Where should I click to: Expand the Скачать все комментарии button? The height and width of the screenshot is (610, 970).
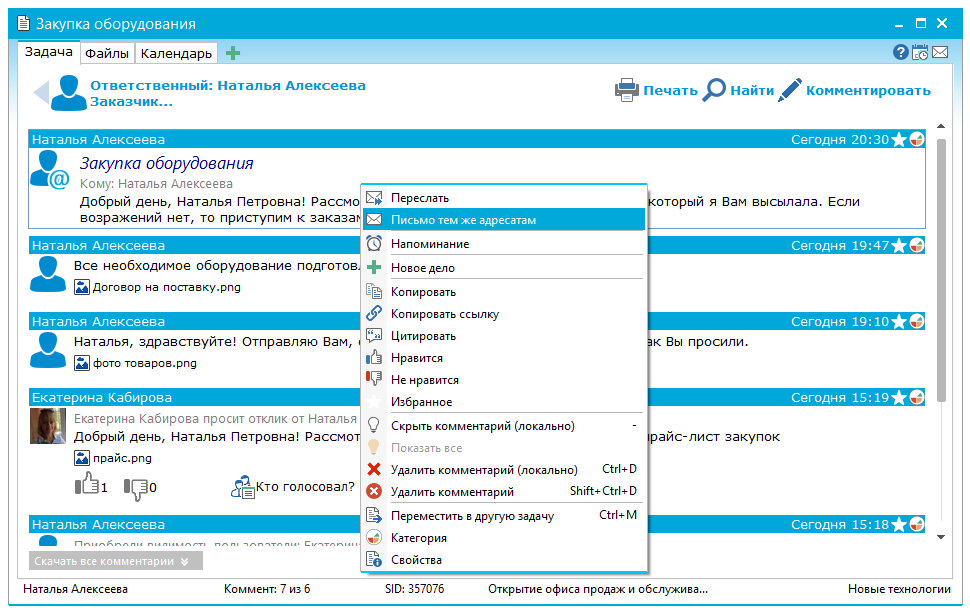pyautogui.click(x=116, y=561)
